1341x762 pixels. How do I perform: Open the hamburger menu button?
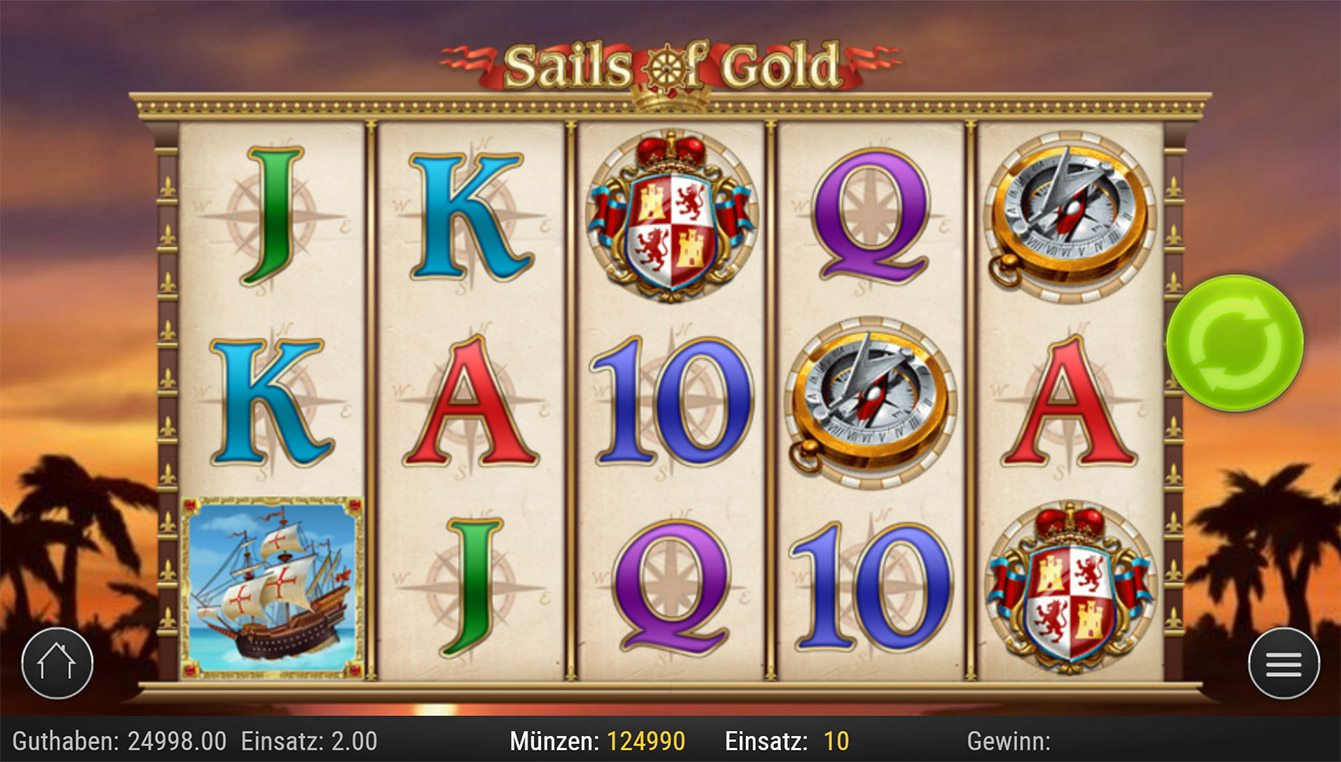(1284, 663)
